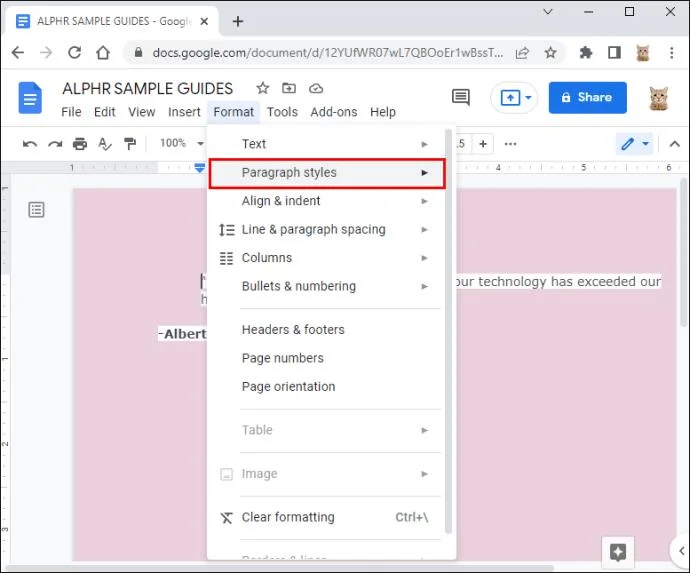The width and height of the screenshot is (690, 573).
Task: Select the Paint format tool
Action: (130, 144)
